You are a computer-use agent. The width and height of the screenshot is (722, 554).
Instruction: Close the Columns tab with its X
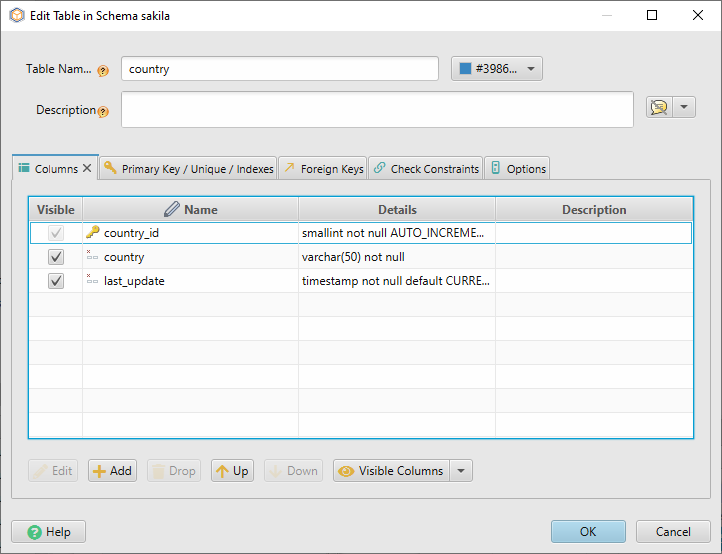pos(87,169)
